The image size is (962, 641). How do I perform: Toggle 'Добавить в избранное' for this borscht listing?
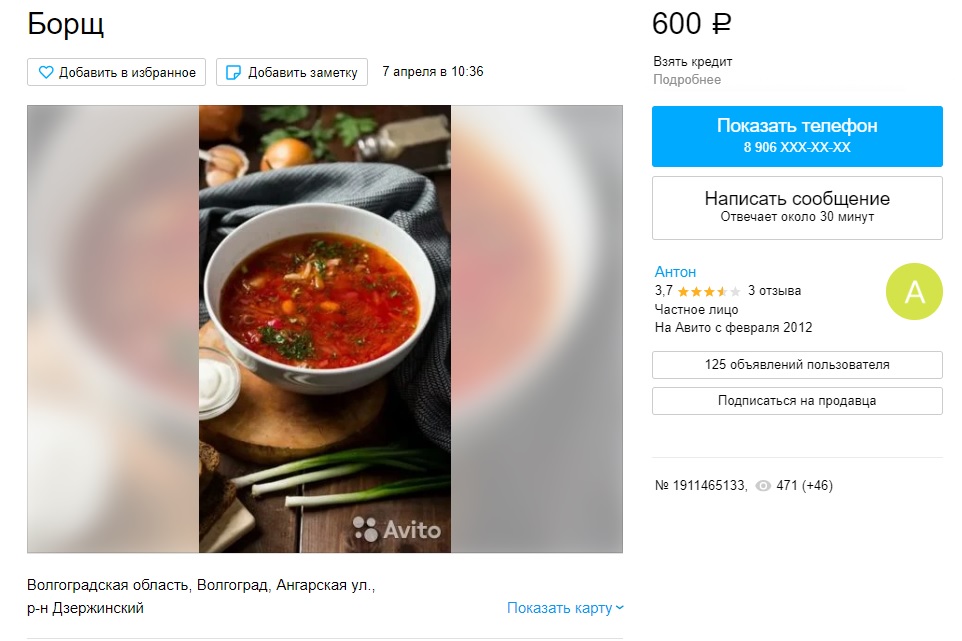115,71
